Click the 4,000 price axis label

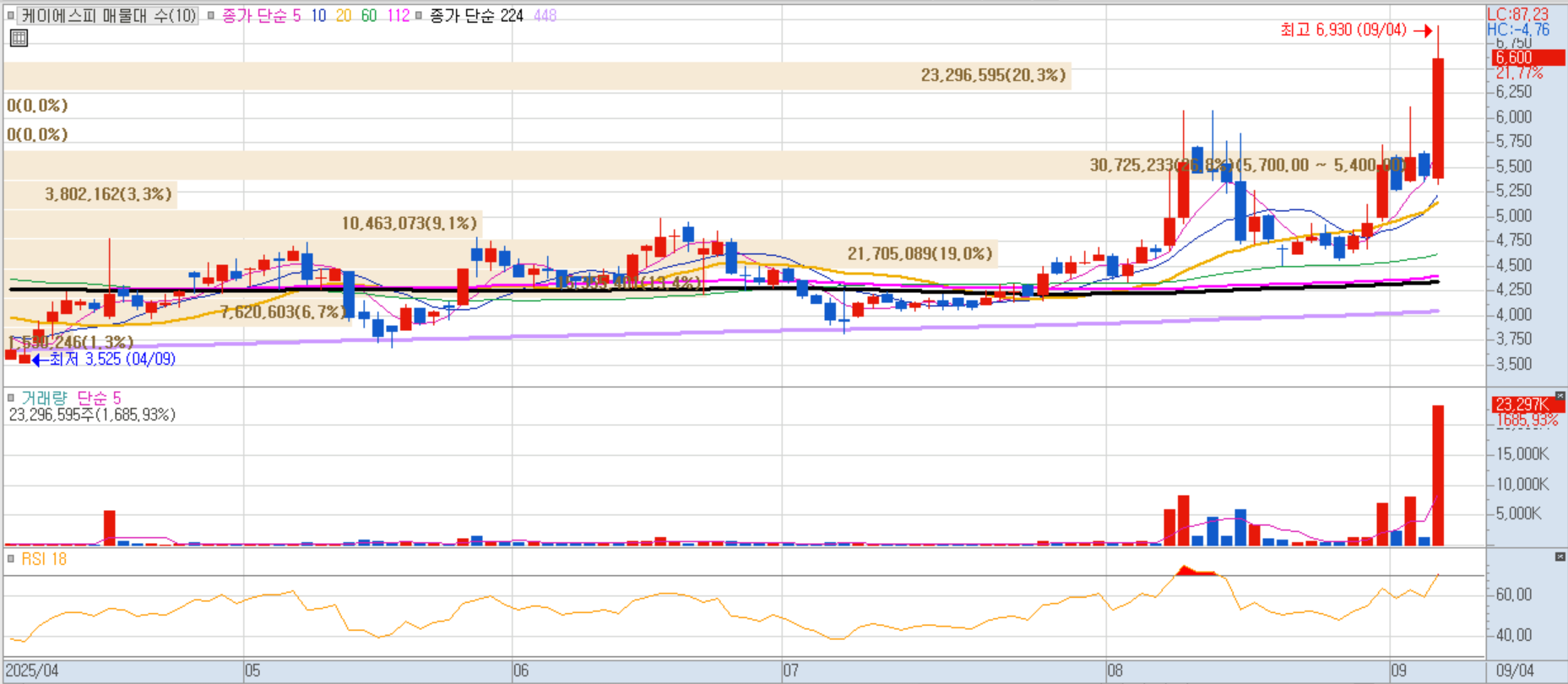1514,315
